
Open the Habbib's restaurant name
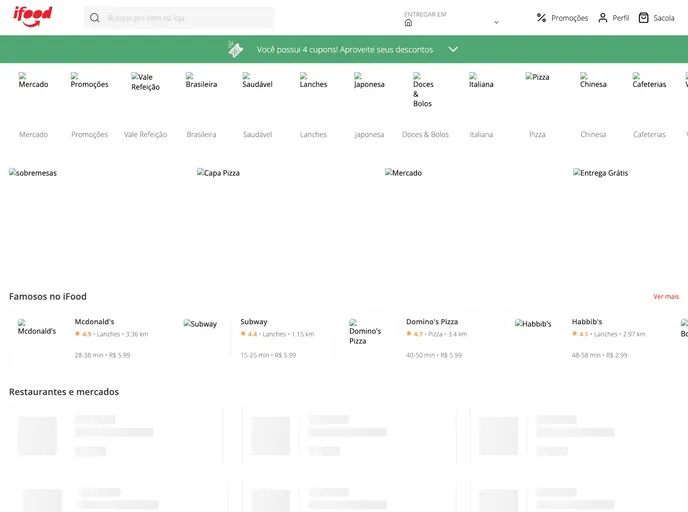[587, 322]
